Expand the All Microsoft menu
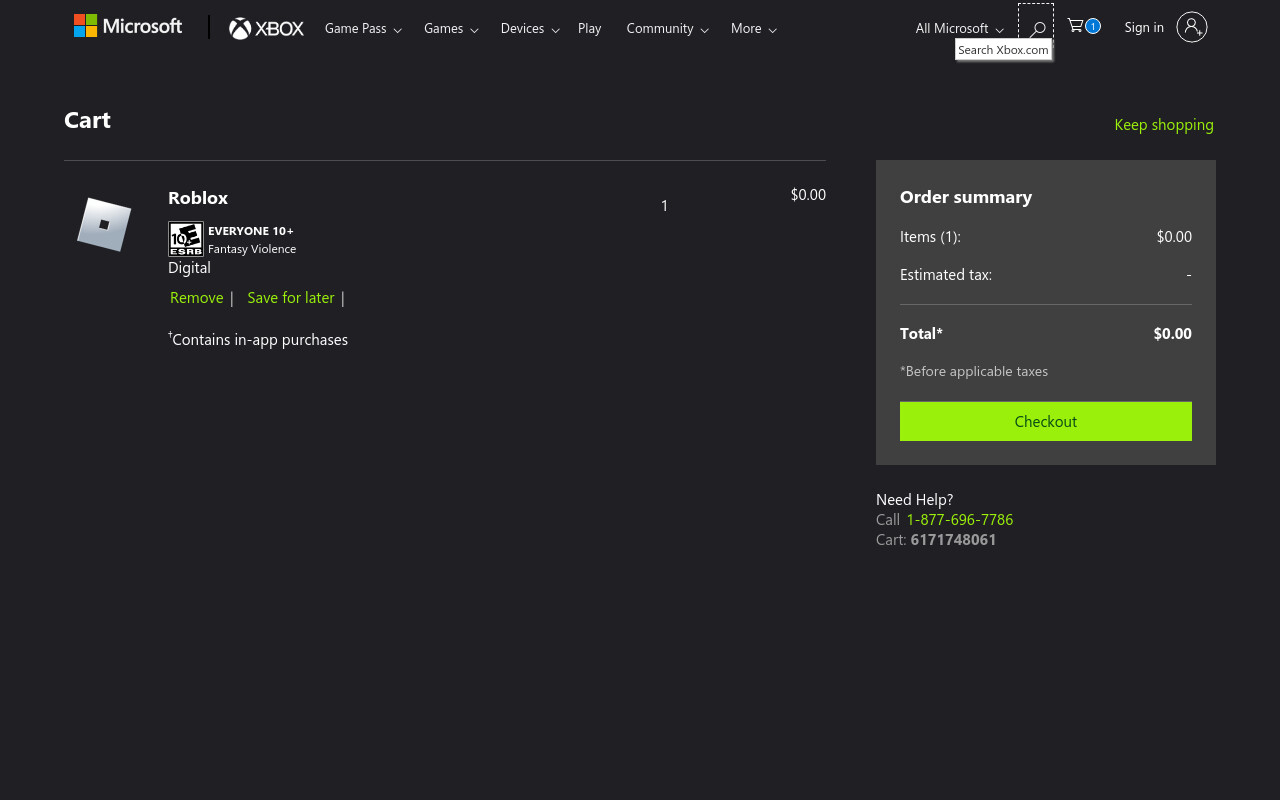The width and height of the screenshot is (1280, 800). click(959, 28)
